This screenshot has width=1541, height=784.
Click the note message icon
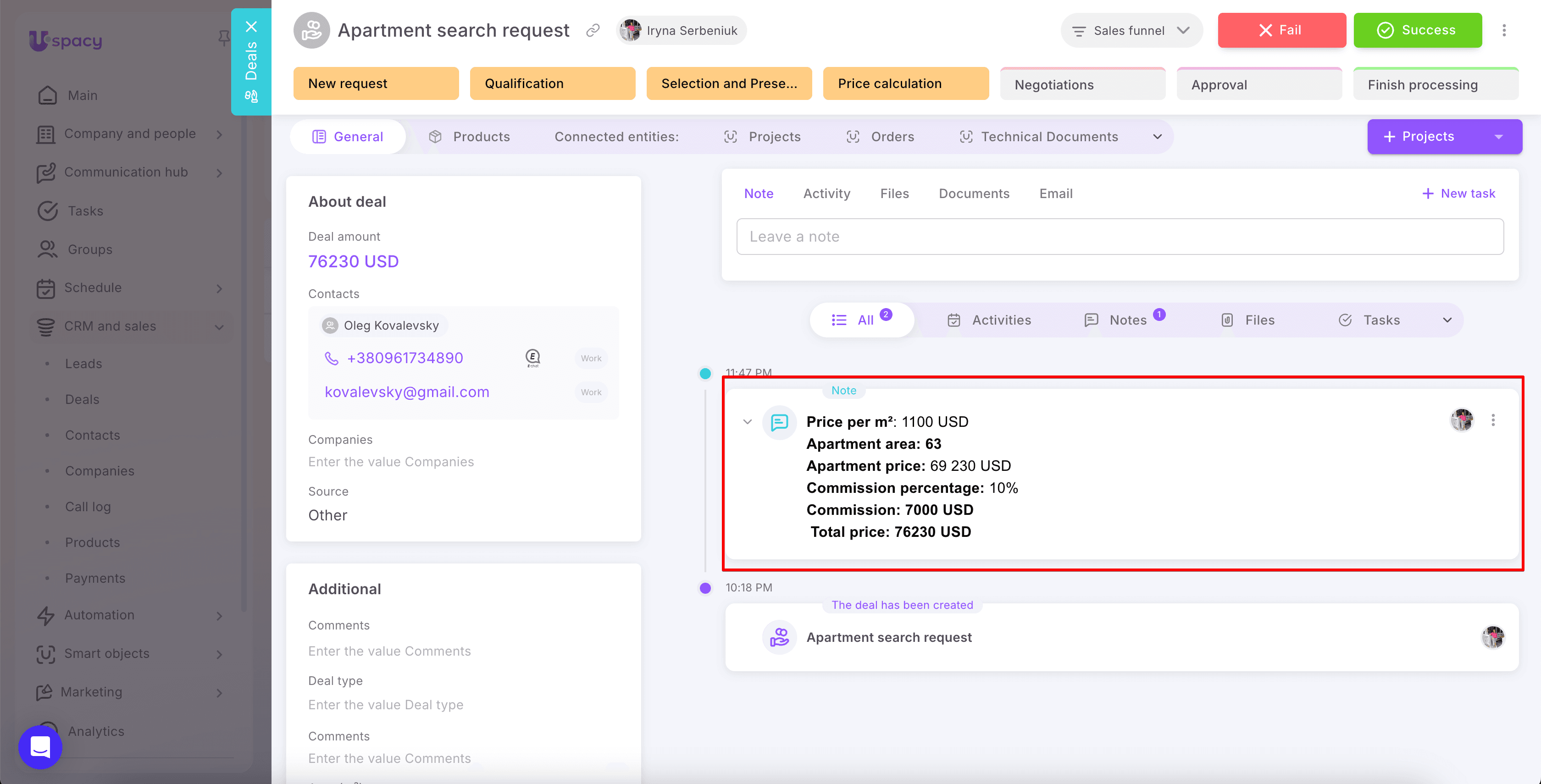(x=780, y=423)
